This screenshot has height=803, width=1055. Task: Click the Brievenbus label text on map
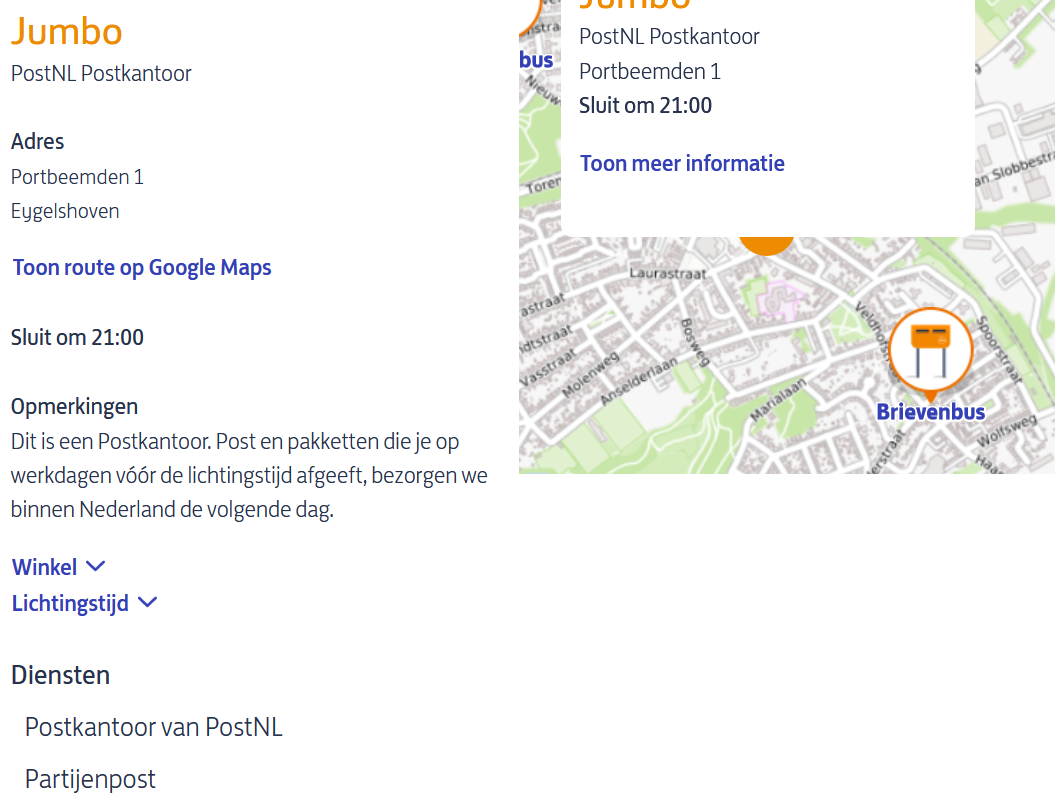coord(931,412)
